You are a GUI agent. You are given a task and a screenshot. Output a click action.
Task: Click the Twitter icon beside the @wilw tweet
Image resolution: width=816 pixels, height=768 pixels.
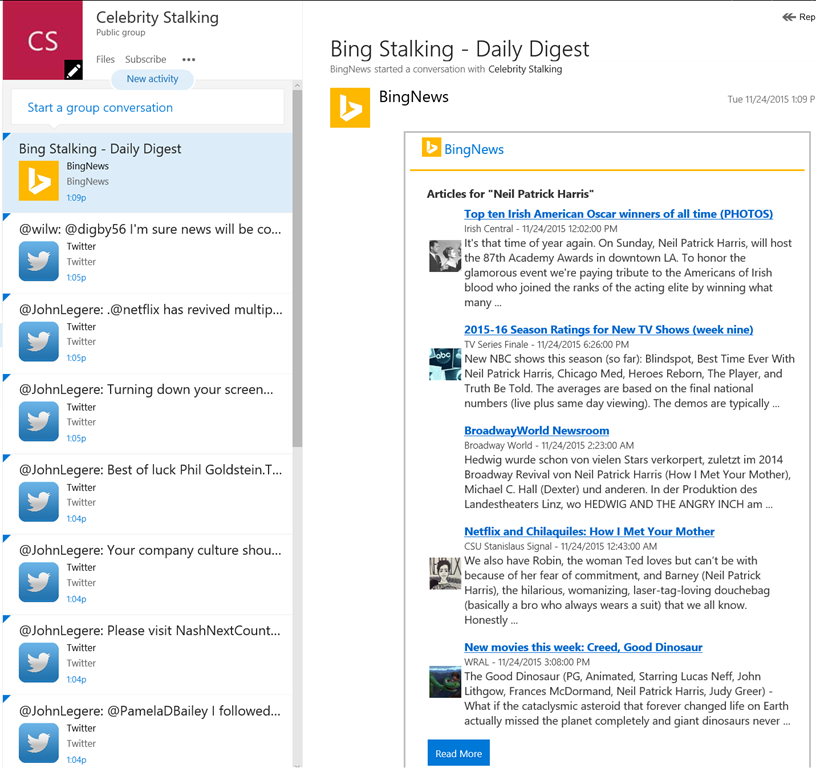pyautogui.click(x=39, y=261)
